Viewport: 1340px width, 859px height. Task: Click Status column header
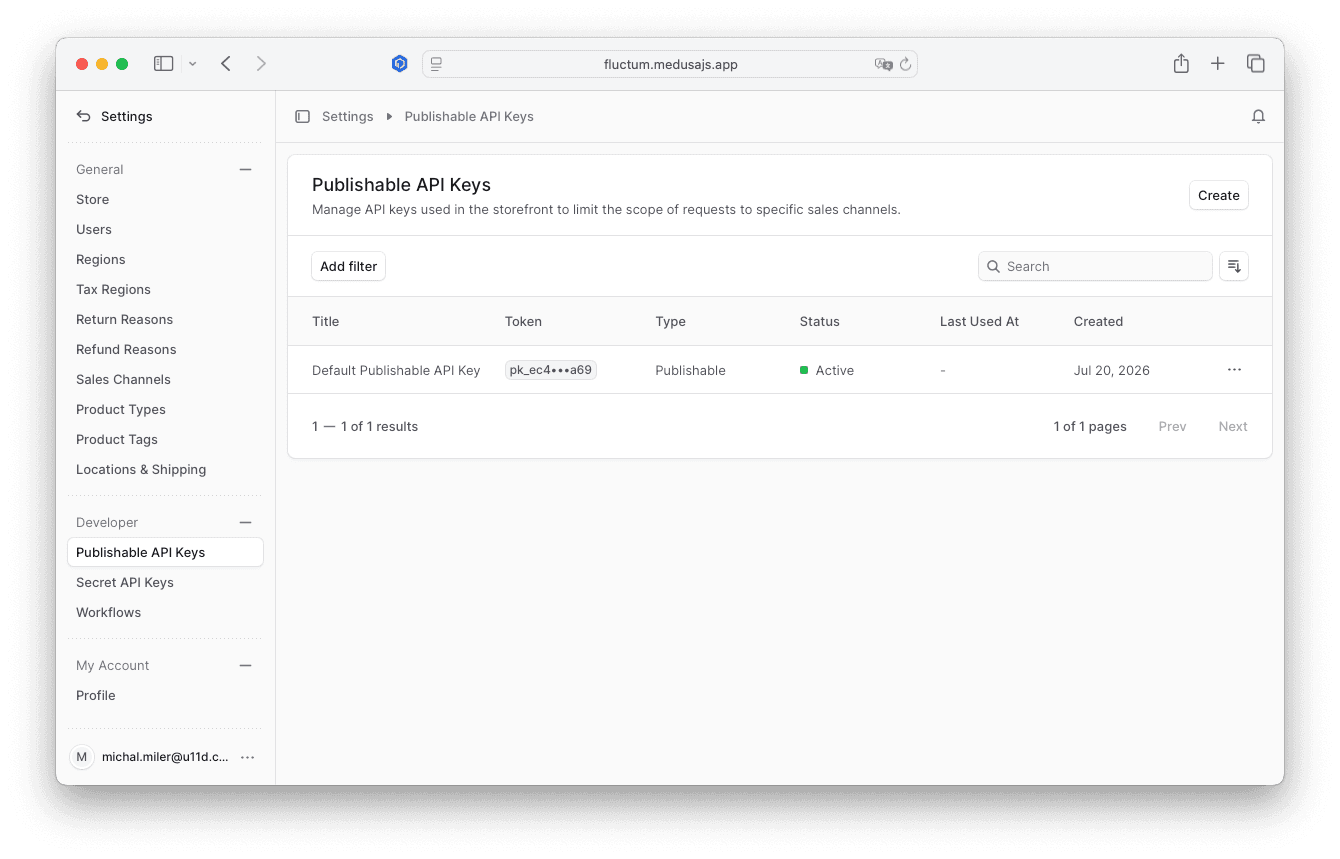[x=819, y=321]
